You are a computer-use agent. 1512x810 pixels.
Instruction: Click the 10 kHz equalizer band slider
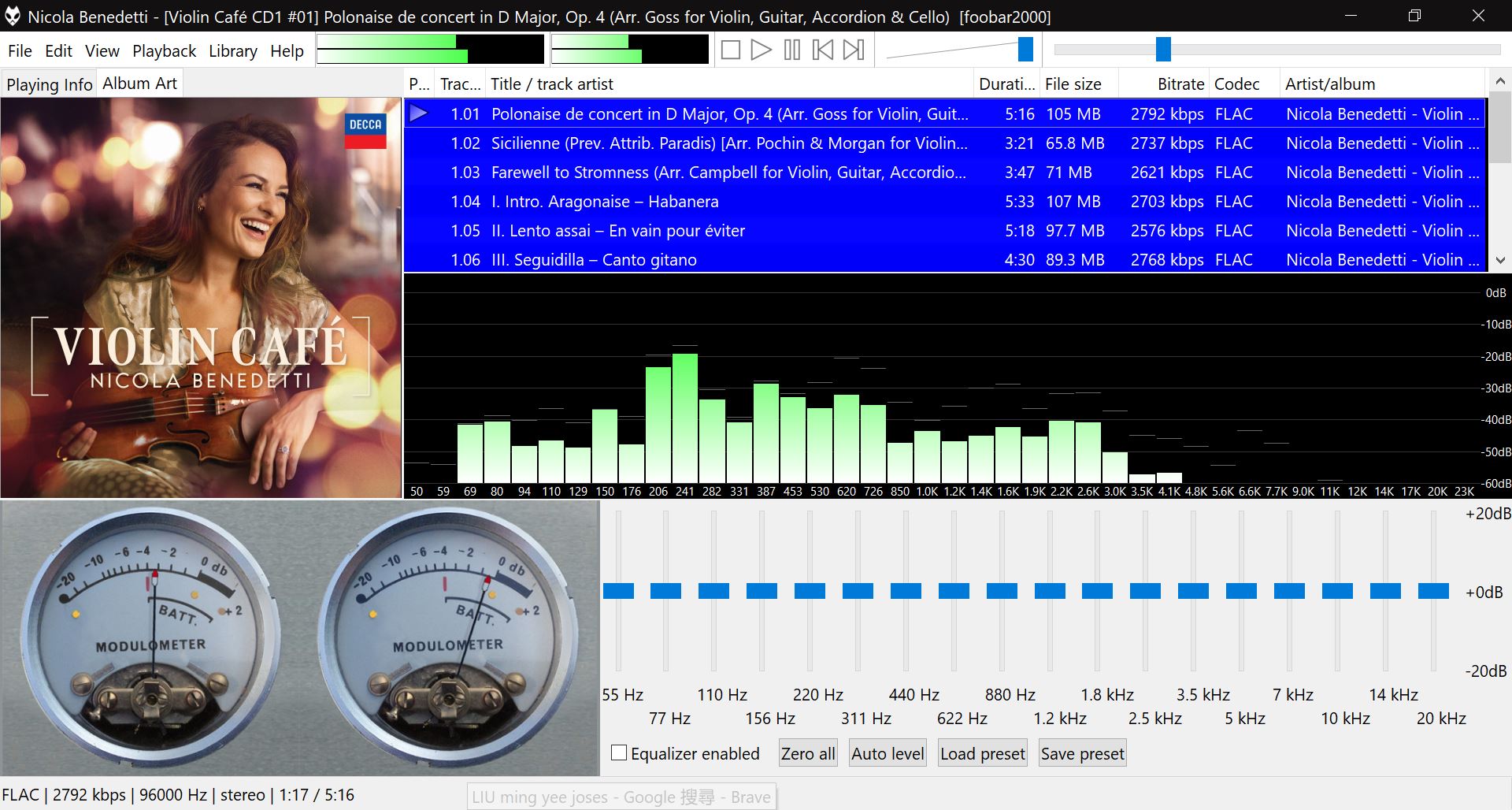(1338, 591)
